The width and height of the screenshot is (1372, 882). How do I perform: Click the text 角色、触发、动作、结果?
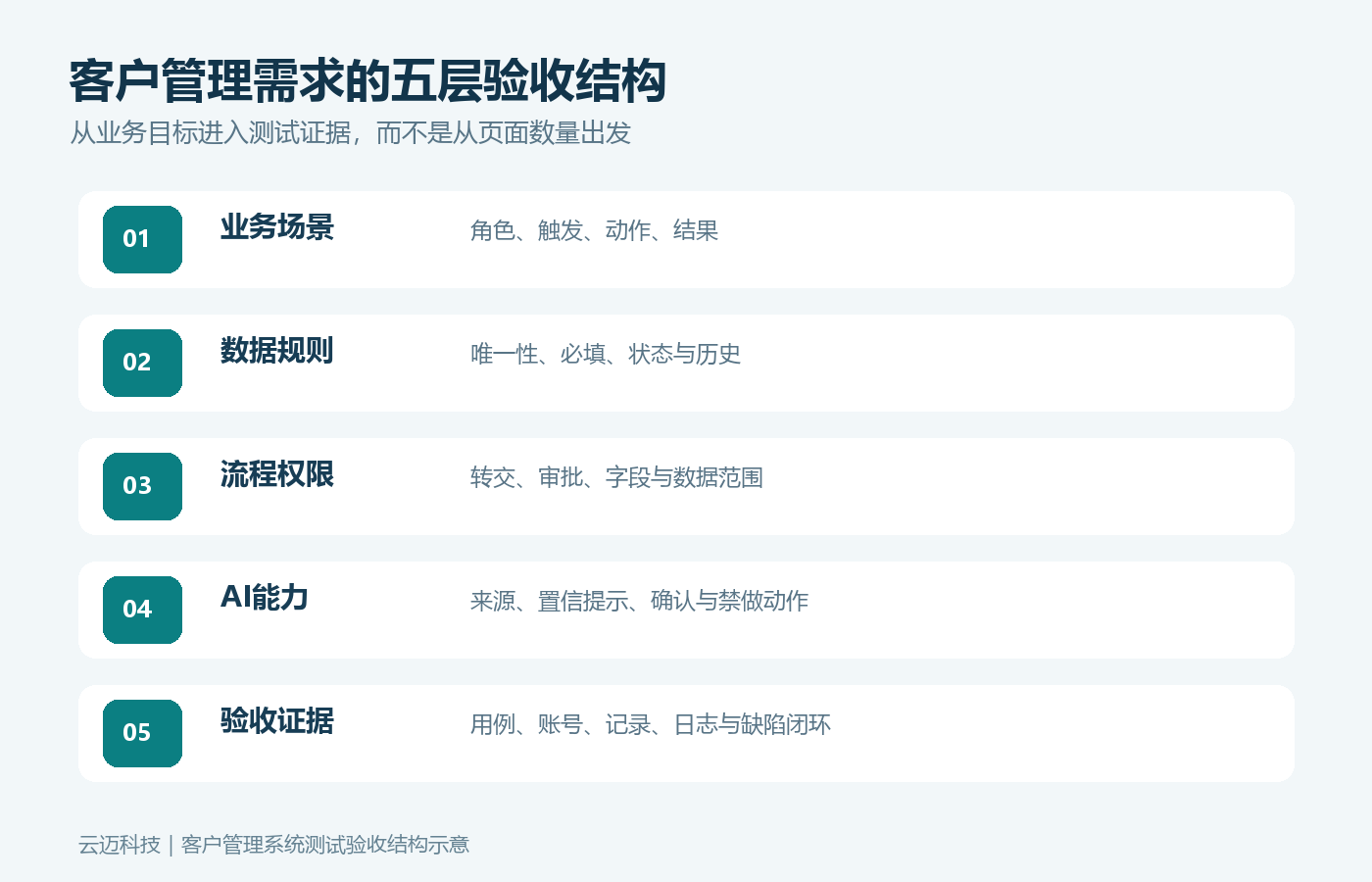tap(595, 230)
